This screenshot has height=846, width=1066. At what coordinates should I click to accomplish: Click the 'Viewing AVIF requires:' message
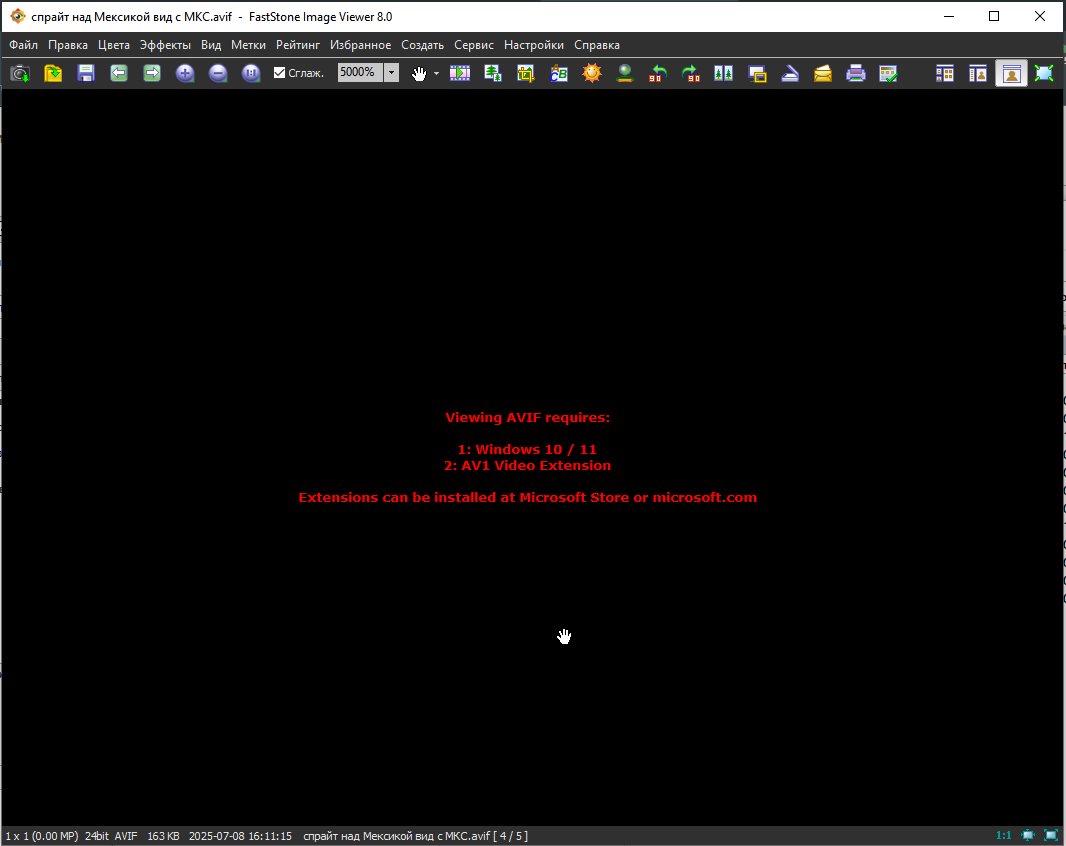pos(528,418)
